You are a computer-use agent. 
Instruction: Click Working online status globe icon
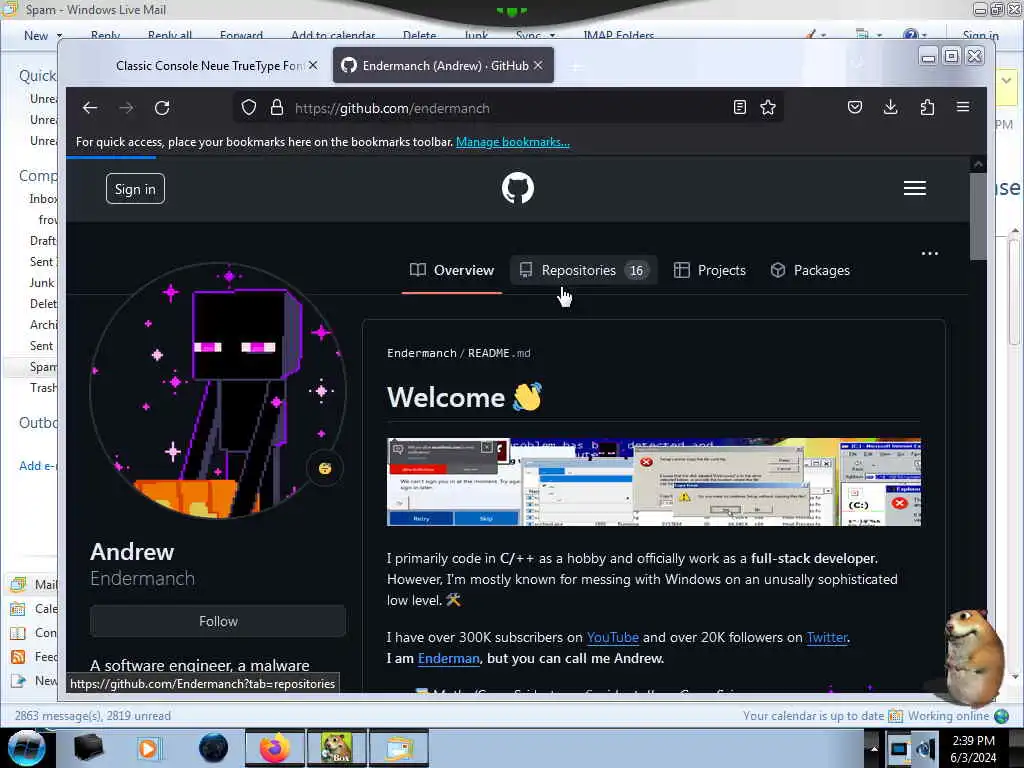(1001, 716)
